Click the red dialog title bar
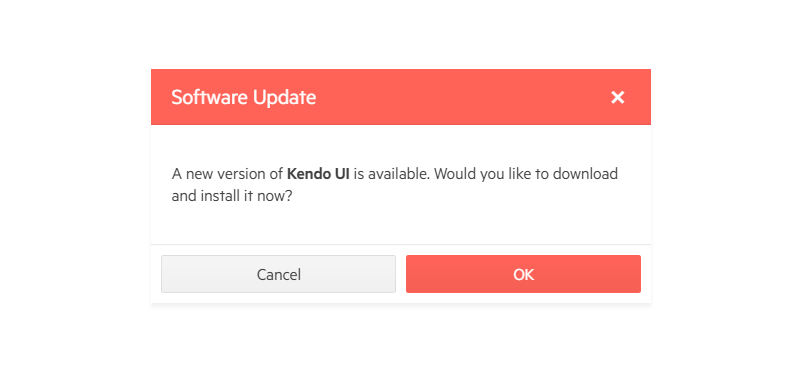This screenshot has height=383, width=792. [x=401, y=97]
